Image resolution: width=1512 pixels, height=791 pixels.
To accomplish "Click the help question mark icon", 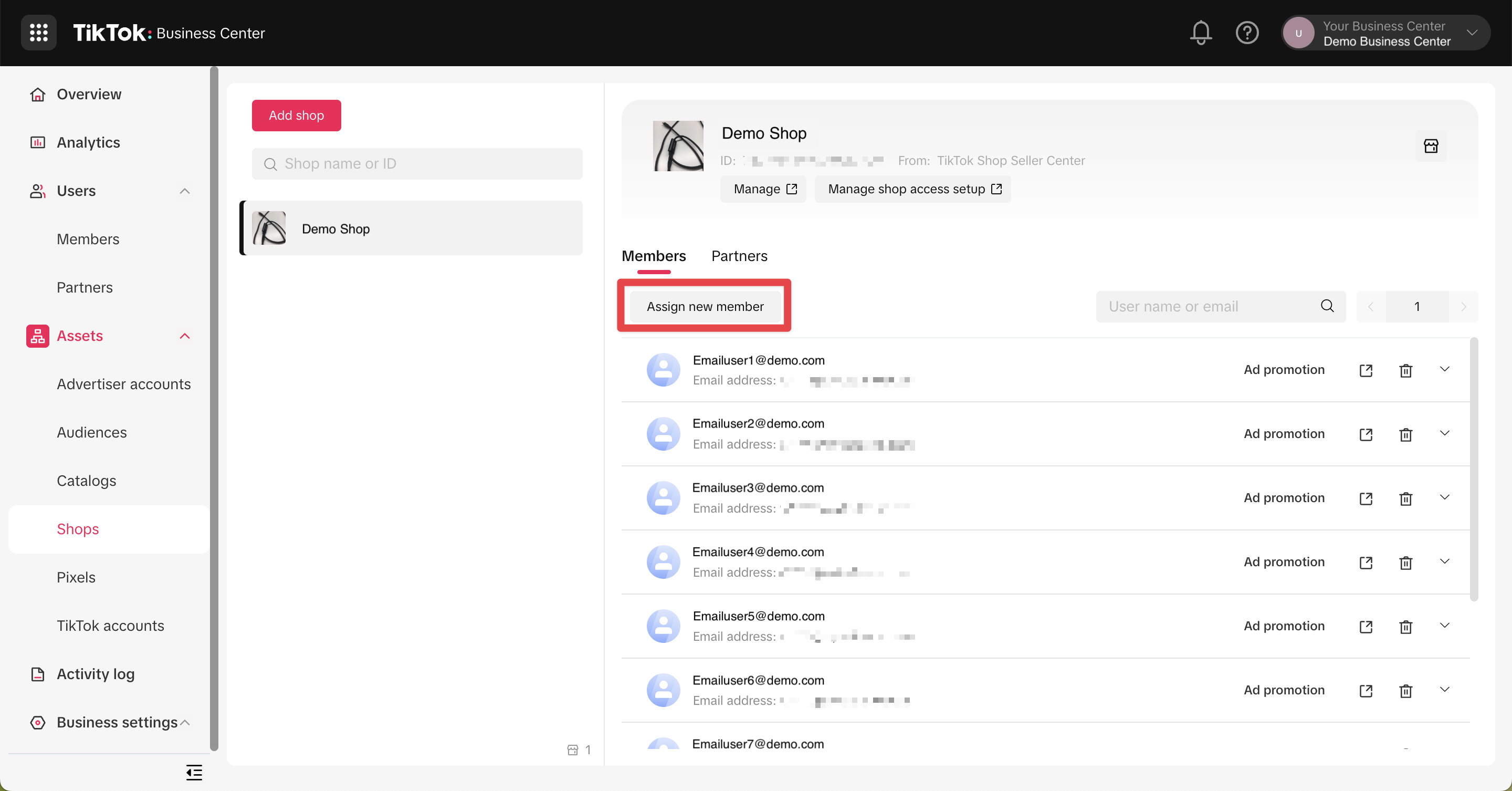I will (1247, 33).
